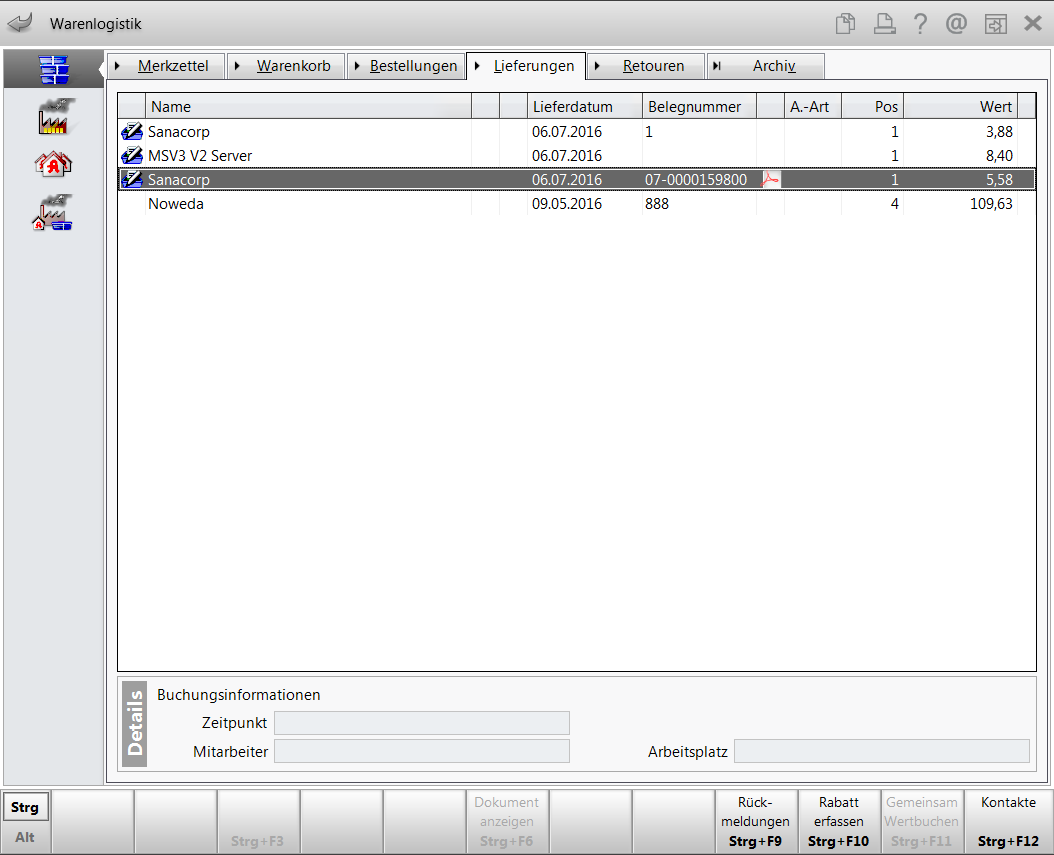Open the Bestellungen tab
The image size is (1054, 855).
[x=406, y=66]
